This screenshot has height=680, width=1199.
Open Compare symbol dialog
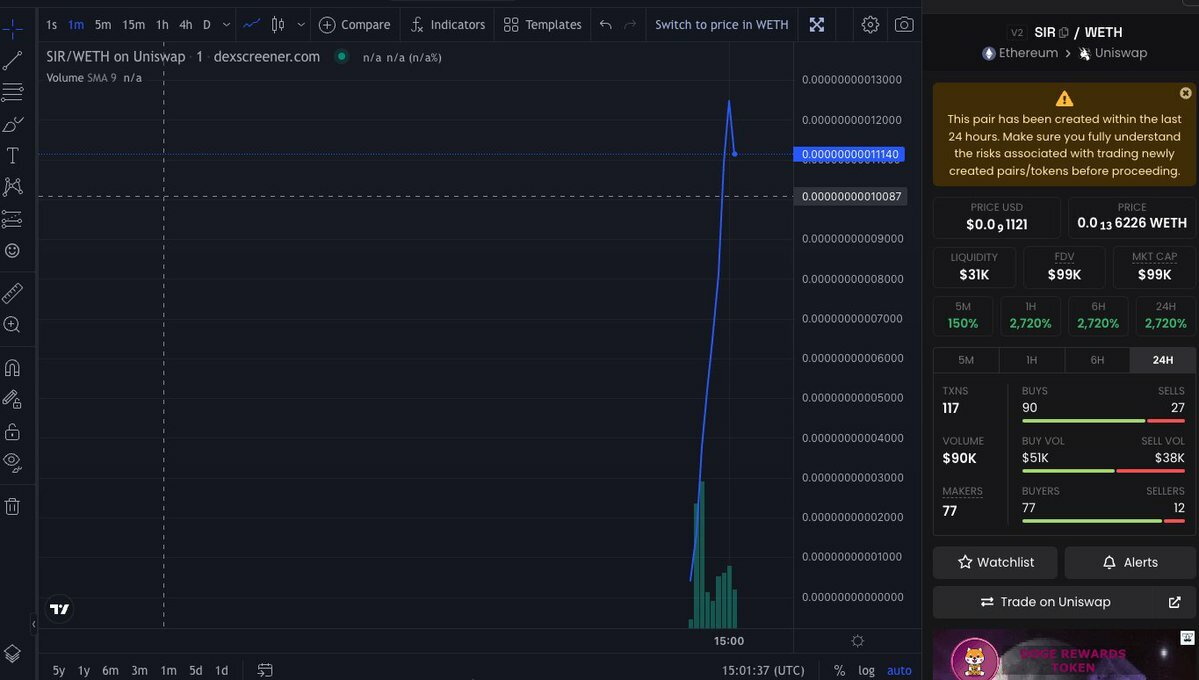tap(354, 24)
